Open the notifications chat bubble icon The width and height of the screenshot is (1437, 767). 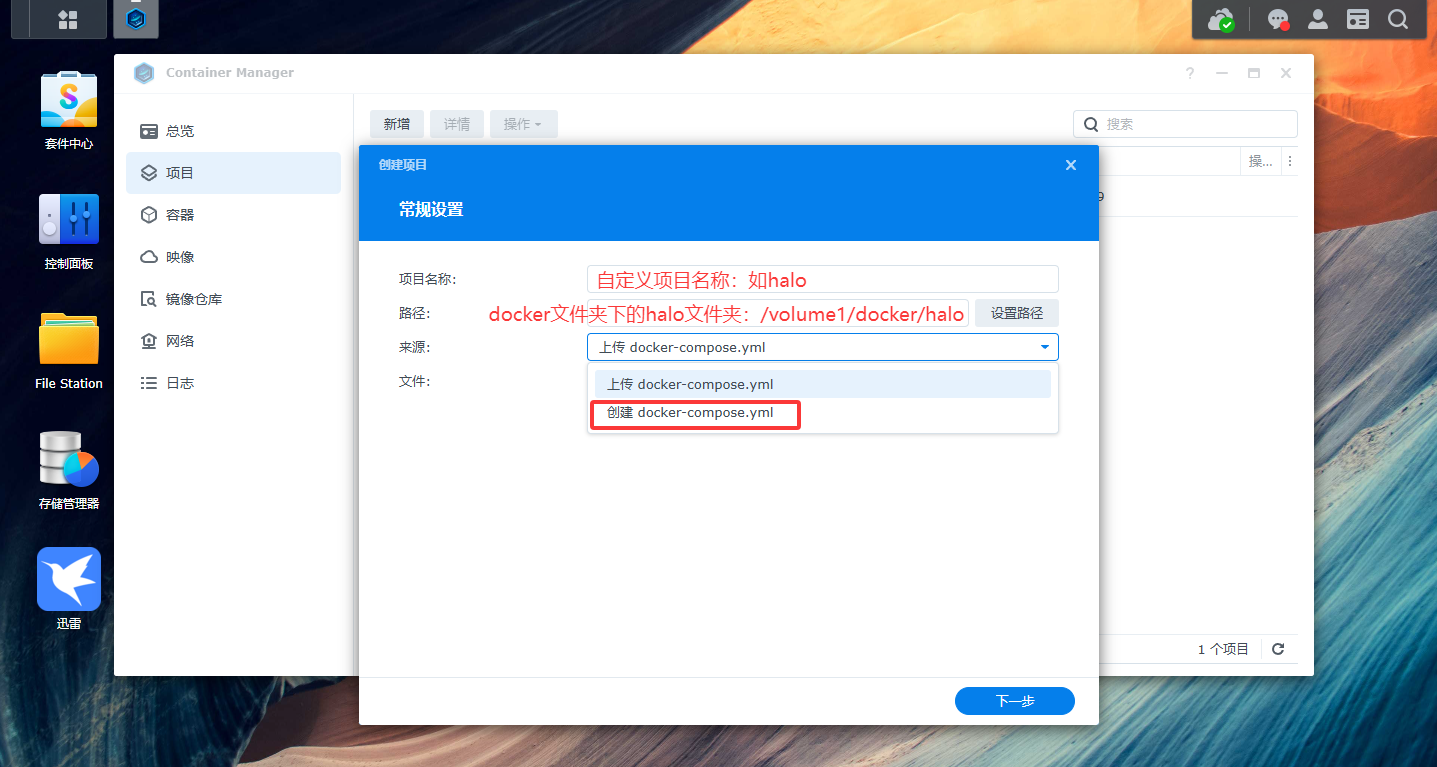[1277, 19]
